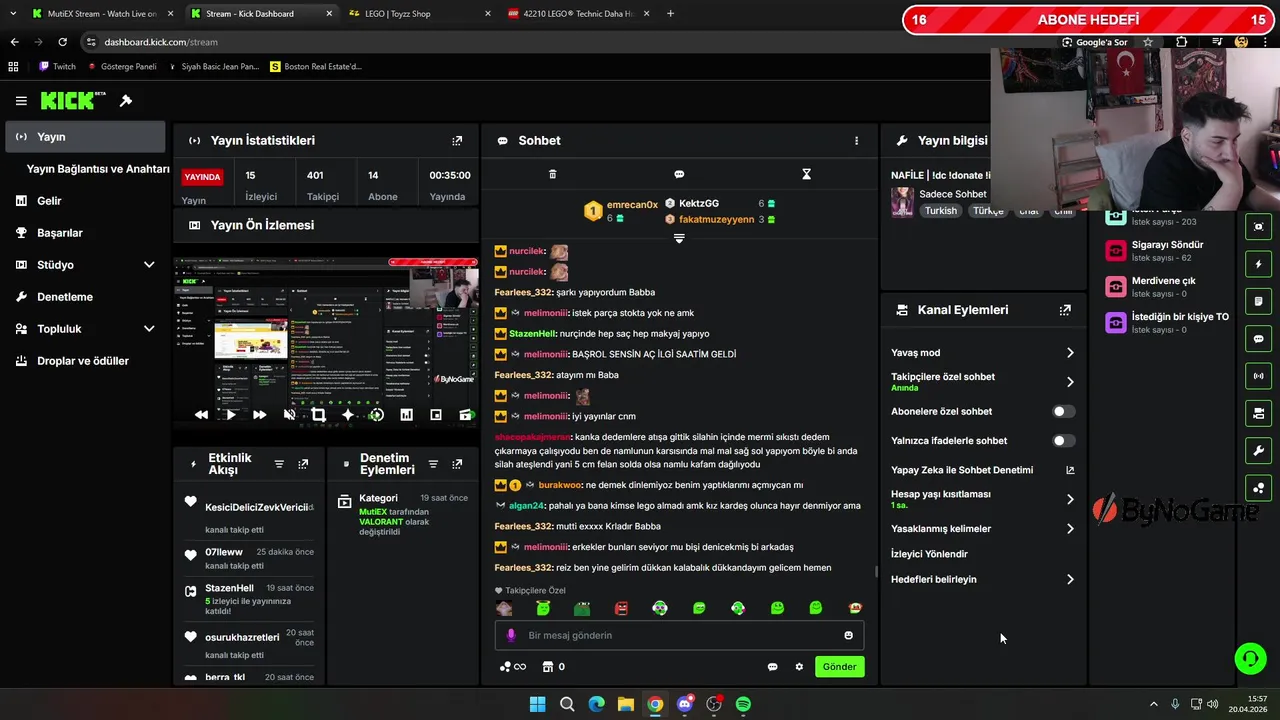This screenshot has height=720, width=1280.
Task: Pop out the Denetim Eylemleri panel
Action: pos(457,464)
